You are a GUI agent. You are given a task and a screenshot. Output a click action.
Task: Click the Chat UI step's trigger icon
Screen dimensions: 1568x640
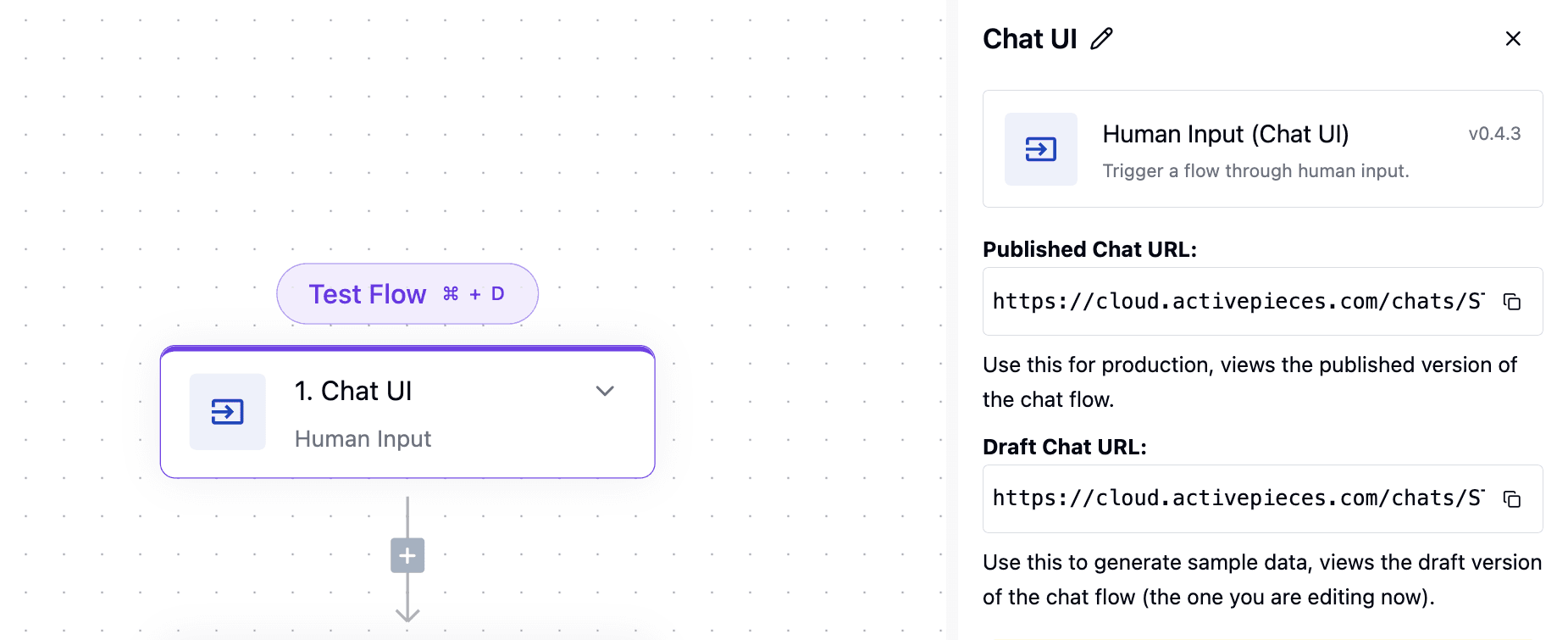227,412
